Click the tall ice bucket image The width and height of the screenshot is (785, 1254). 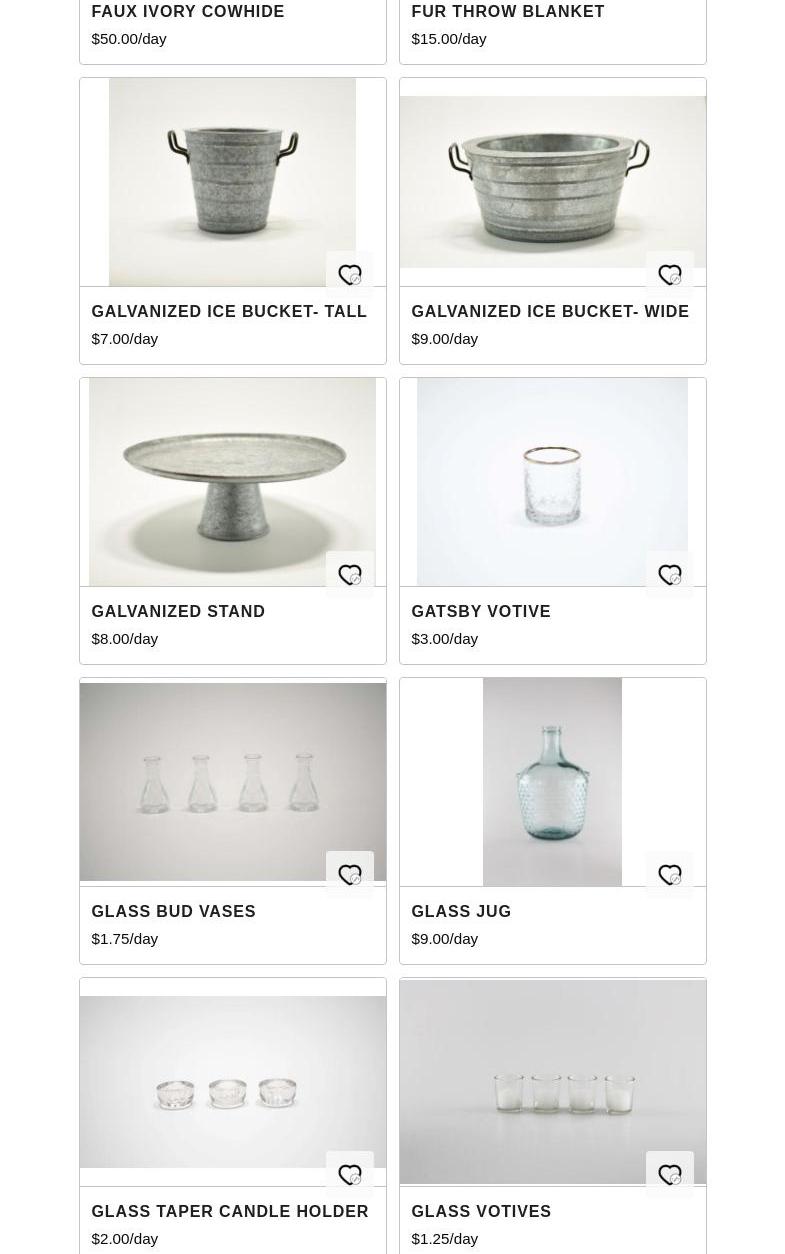tap(232, 182)
